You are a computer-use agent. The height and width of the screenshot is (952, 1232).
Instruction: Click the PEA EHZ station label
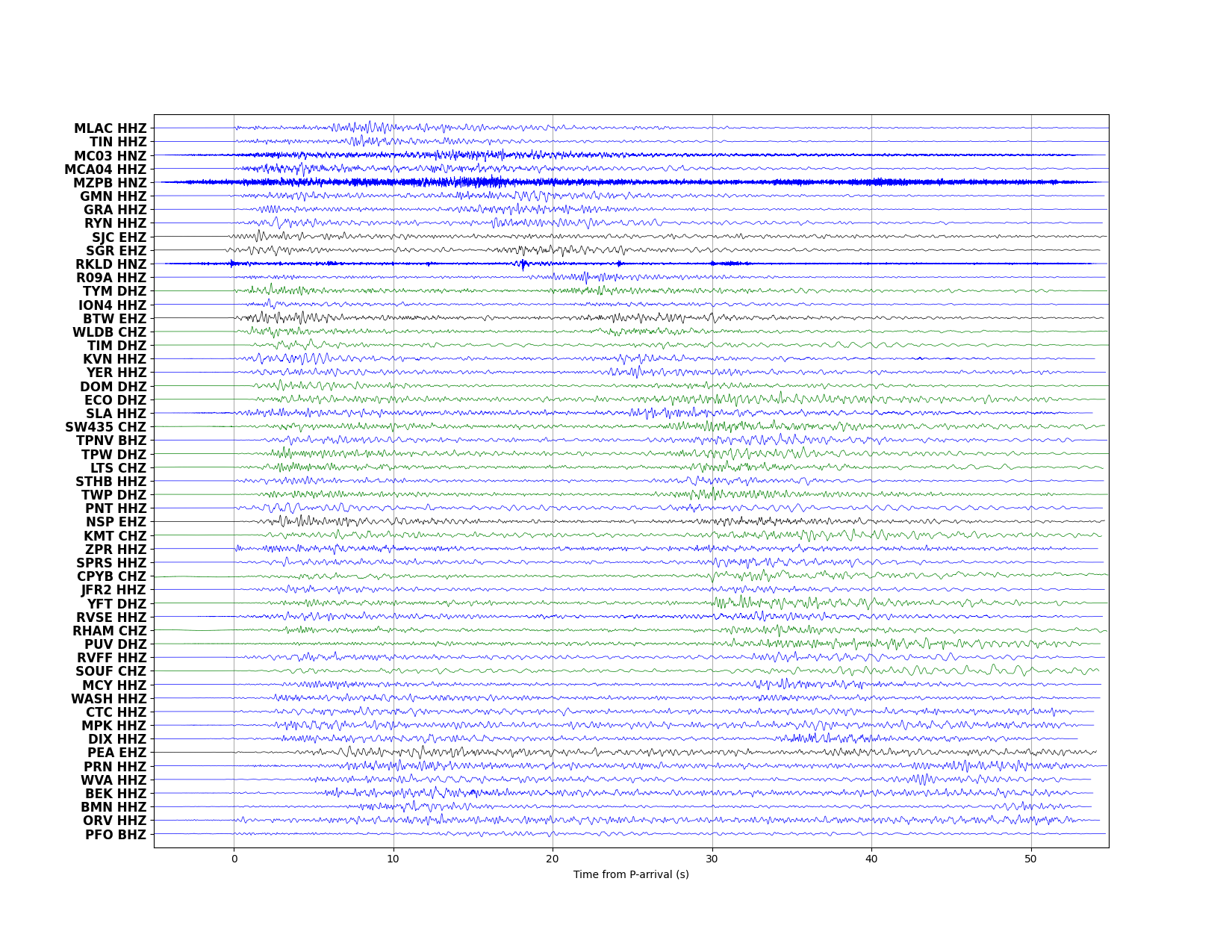click(x=117, y=753)
